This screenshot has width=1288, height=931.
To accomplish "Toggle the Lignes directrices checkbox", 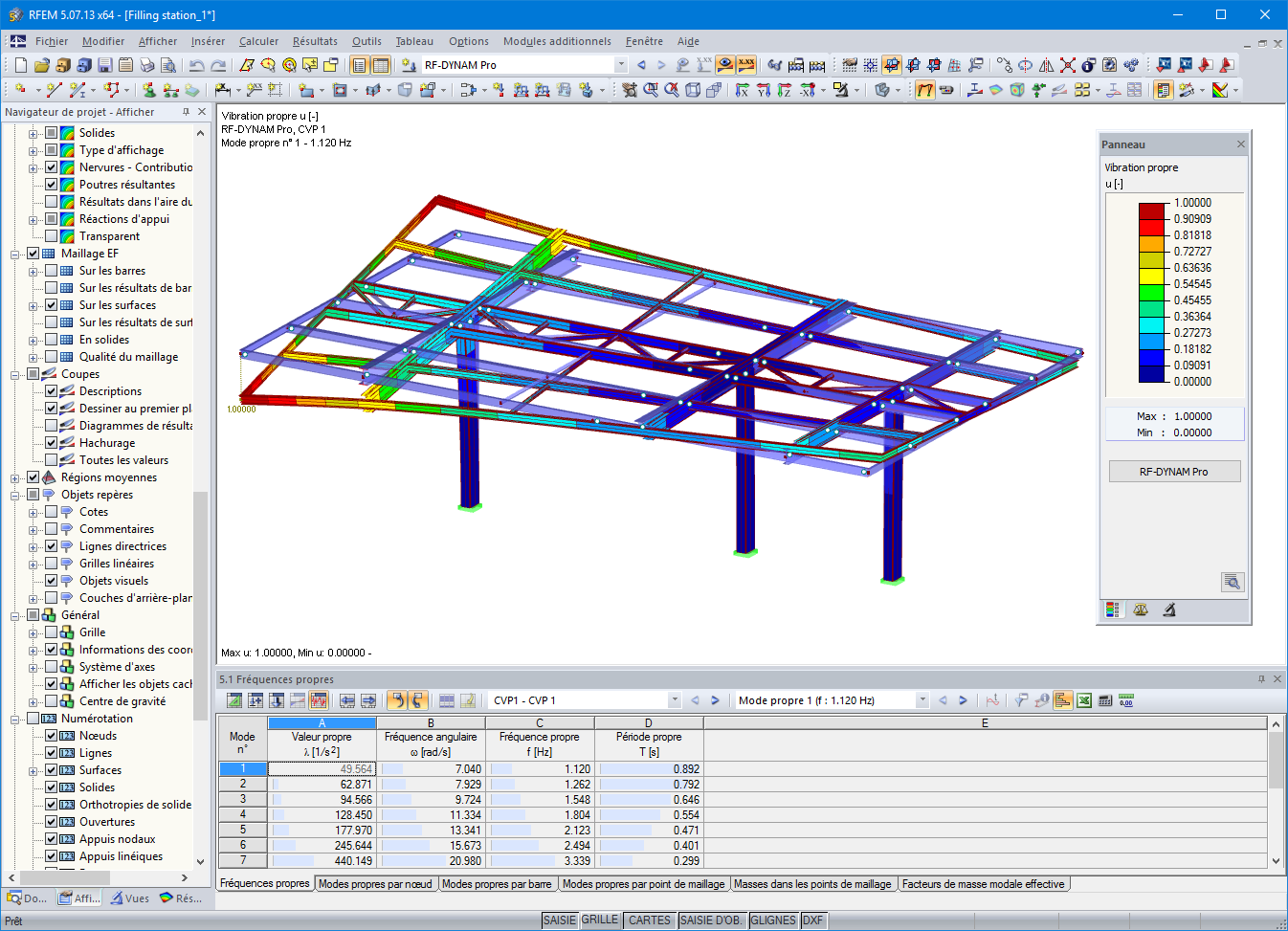I will [x=52, y=546].
